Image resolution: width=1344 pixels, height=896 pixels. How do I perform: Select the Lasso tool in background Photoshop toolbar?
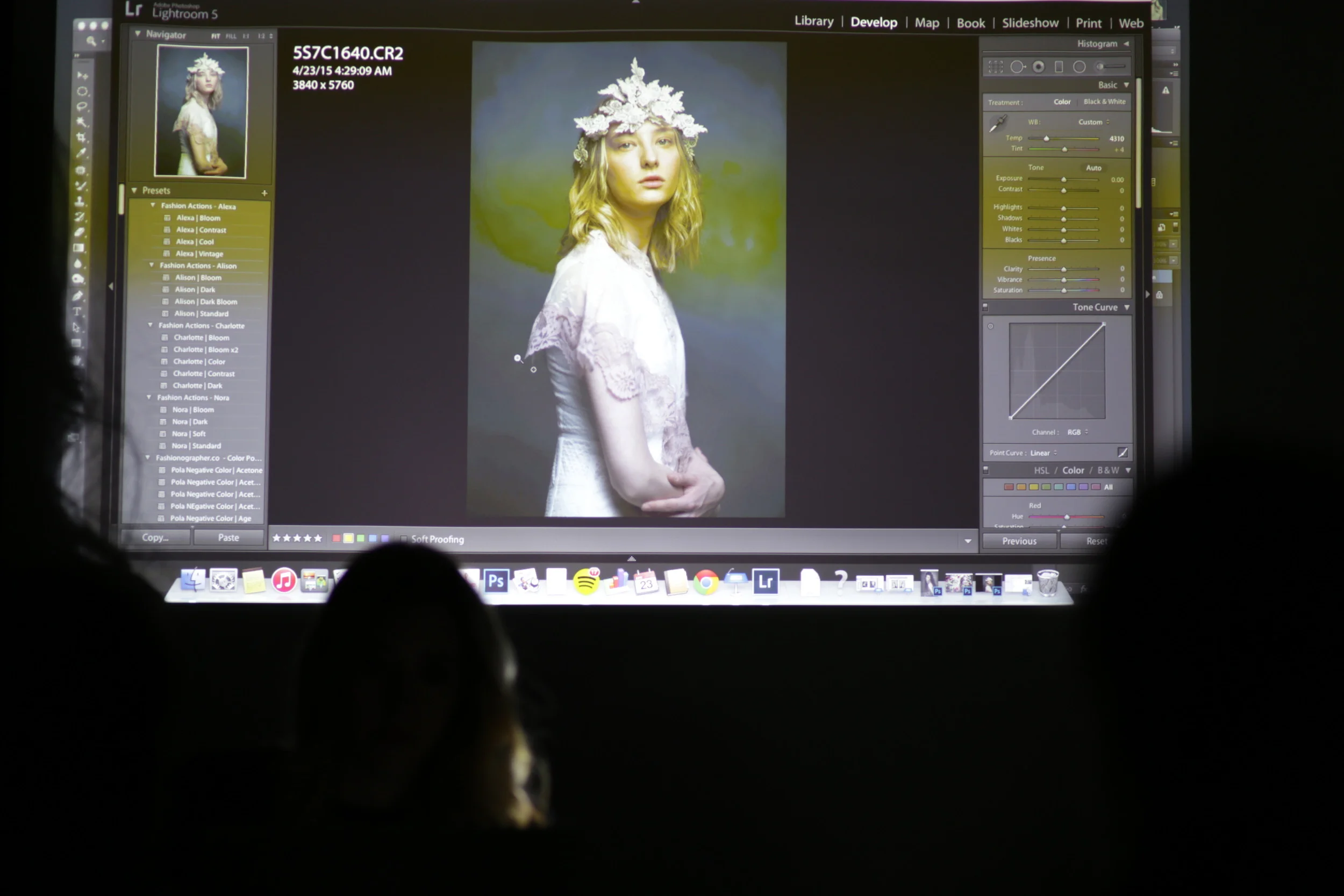tap(82, 106)
